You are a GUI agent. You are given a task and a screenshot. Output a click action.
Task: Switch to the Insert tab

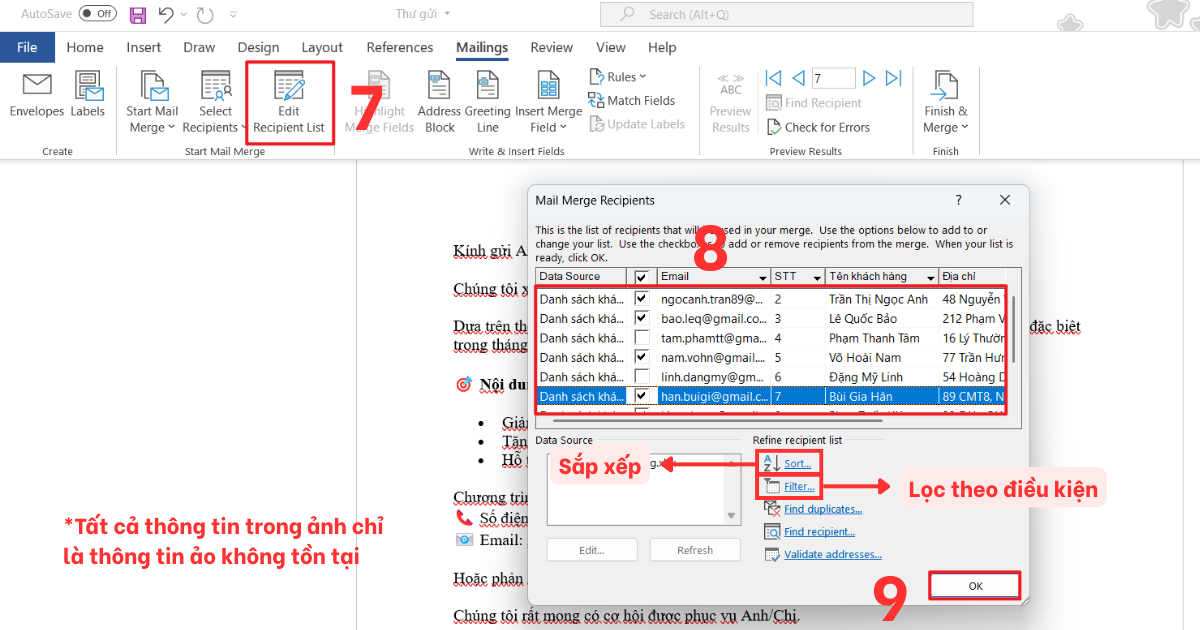point(144,47)
